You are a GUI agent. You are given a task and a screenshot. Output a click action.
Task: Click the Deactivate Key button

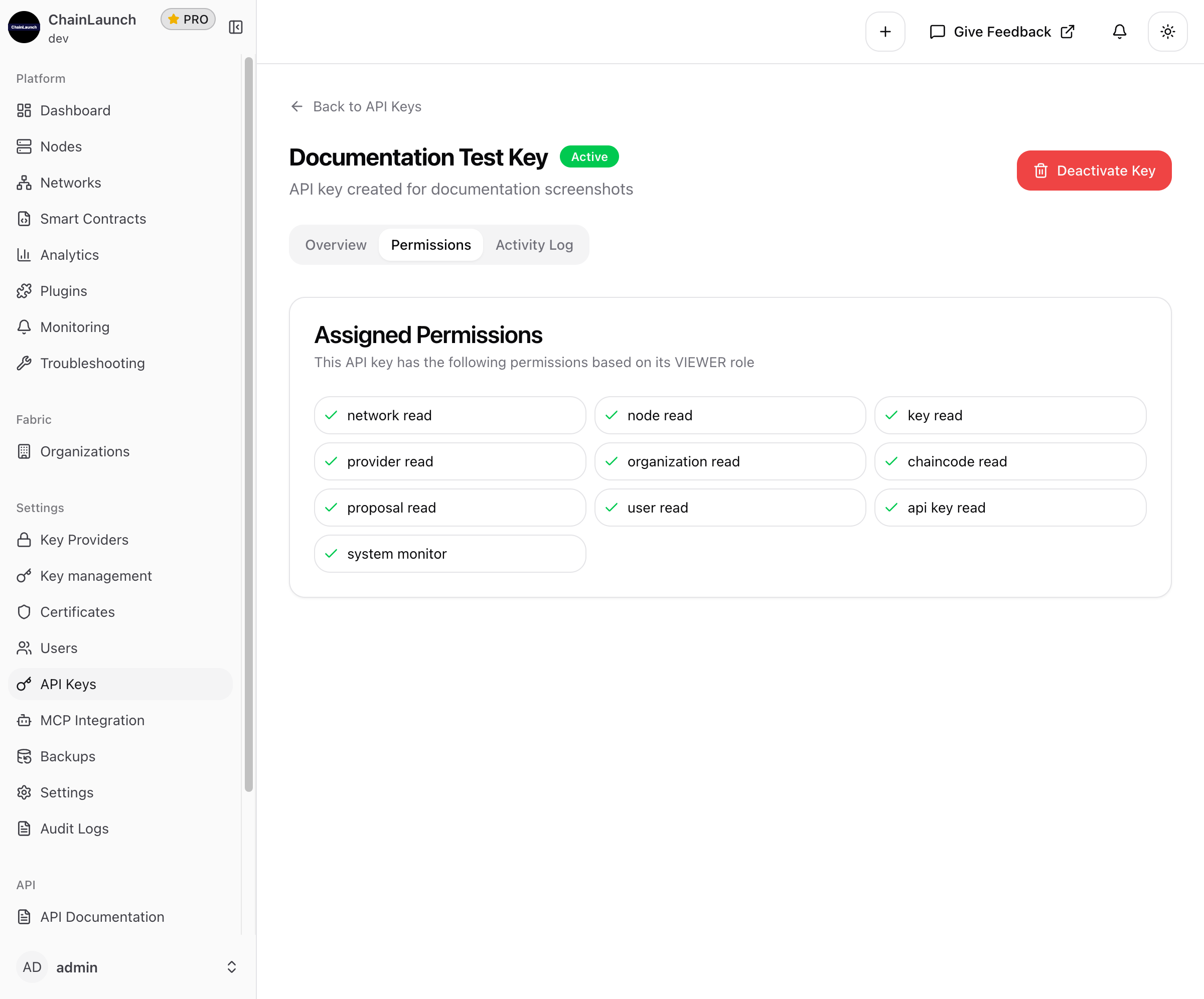pos(1093,170)
